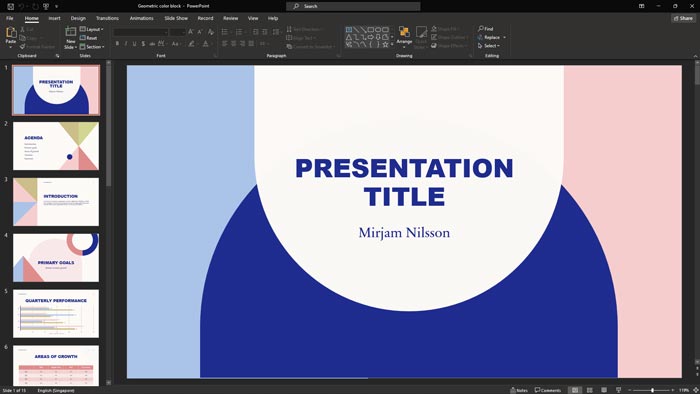Apply Bold formatting
Image resolution: width=700 pixels, height=394 pixels.
tap(117, 44)
